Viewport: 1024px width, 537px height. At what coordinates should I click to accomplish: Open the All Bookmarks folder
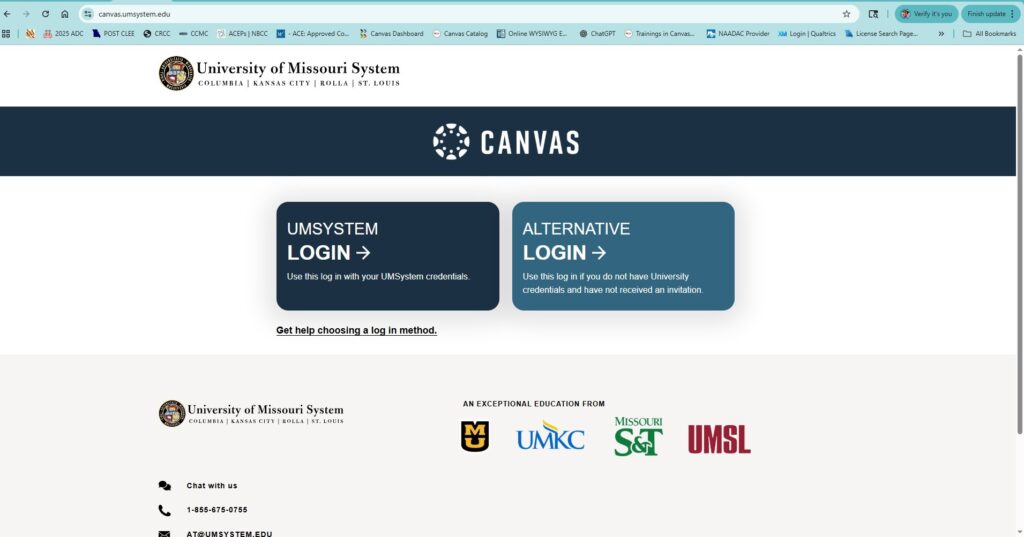(989, 34)
